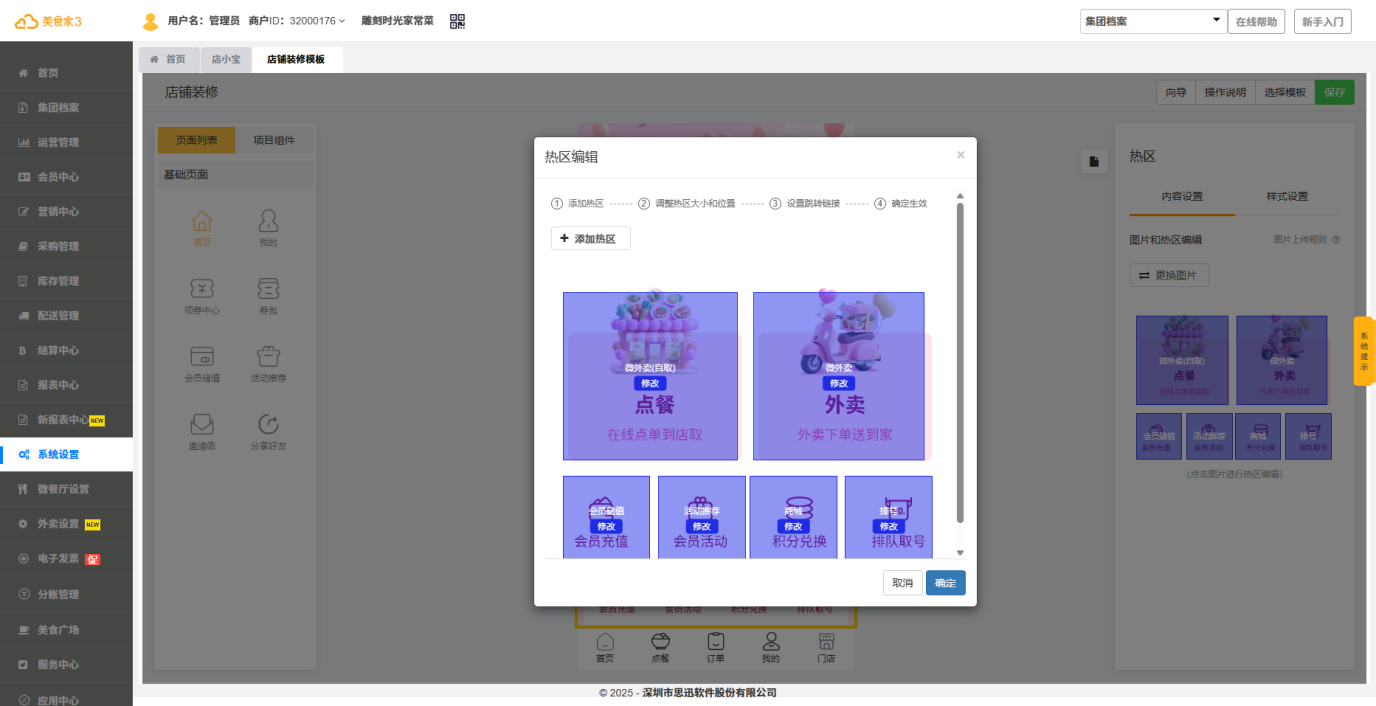Click the green 保存 button
1376x706 pixels.
(1334, 91)
